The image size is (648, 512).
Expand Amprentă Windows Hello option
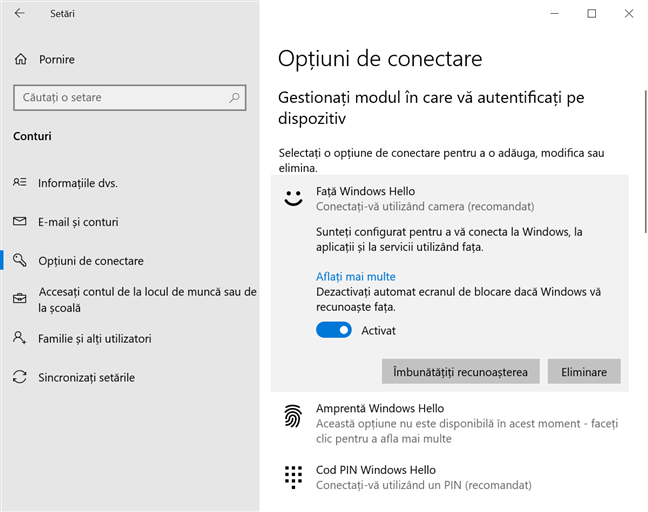pyautogui.click(x=450, y=423)
